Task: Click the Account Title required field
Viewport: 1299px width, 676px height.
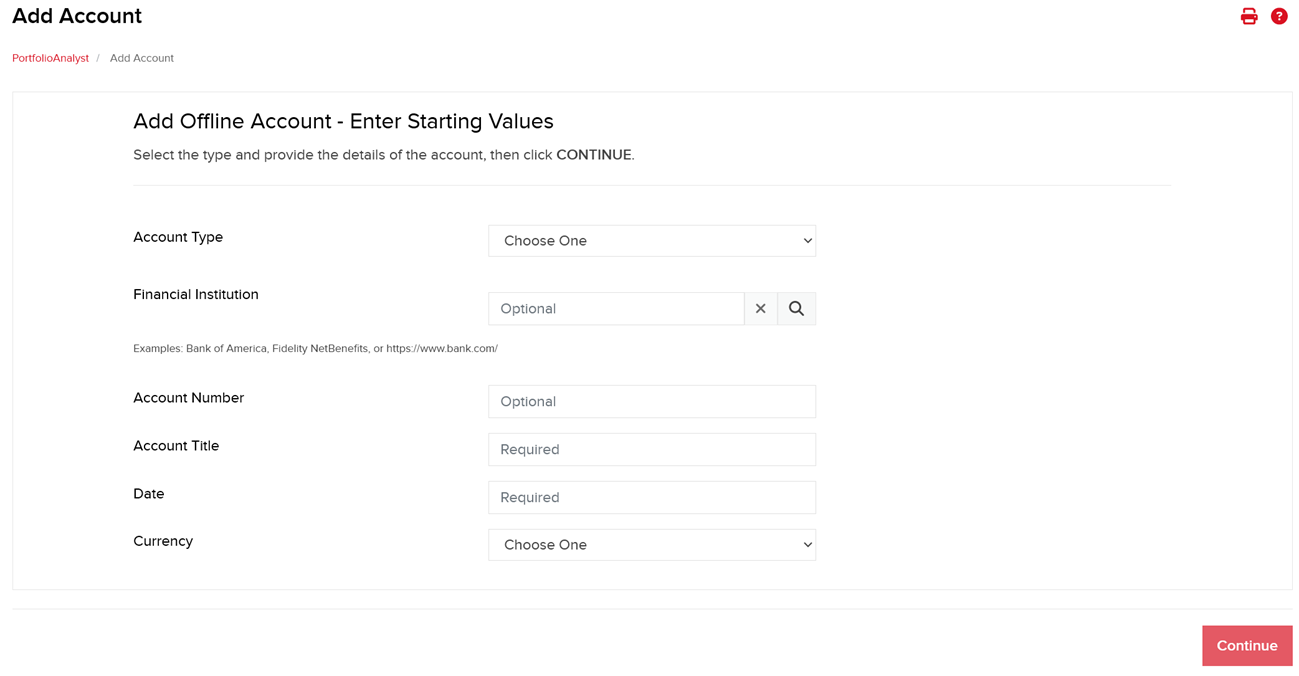Action: pyautogui.click(x=651, y=449)
